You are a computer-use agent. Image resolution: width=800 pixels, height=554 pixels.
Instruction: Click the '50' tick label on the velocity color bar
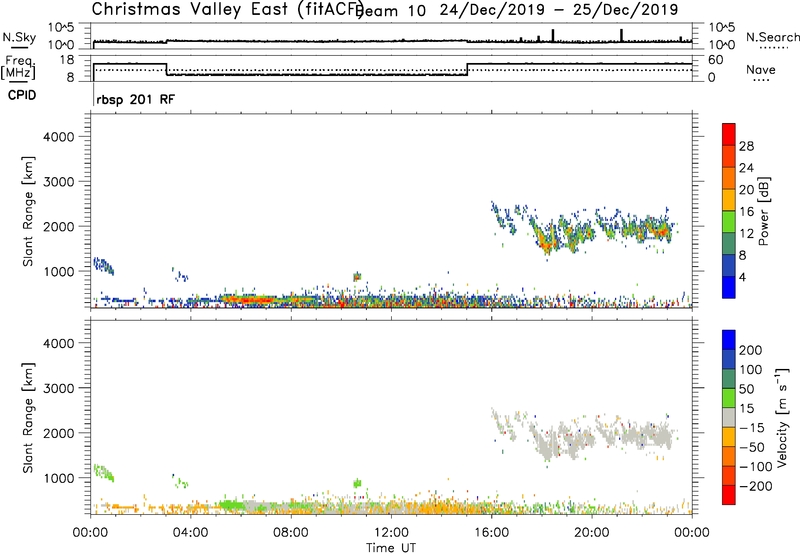(x=746, y=389)
